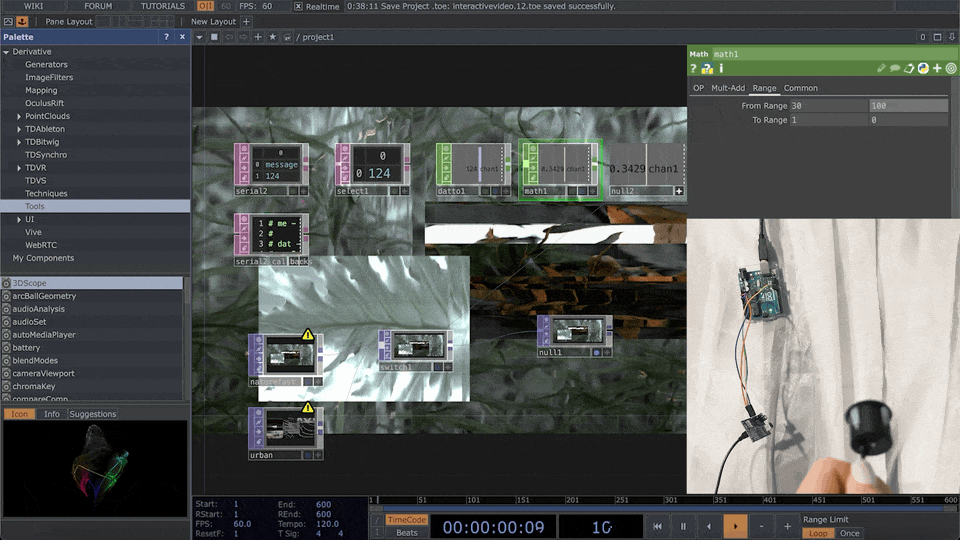Click the plus icon in math1 parameter header
The image size is (960, 540).
pyautogui.click(x=937, y=69)
